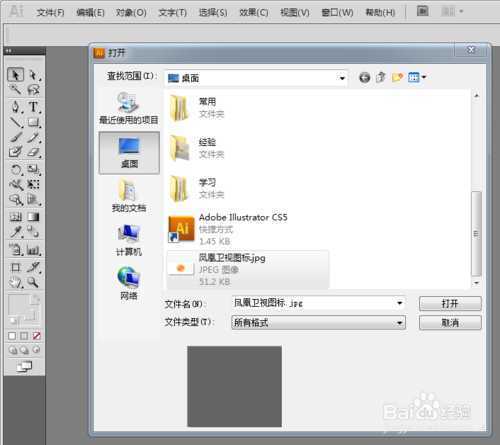
Task: Choose the Blend tool
Action: [33, 232]
